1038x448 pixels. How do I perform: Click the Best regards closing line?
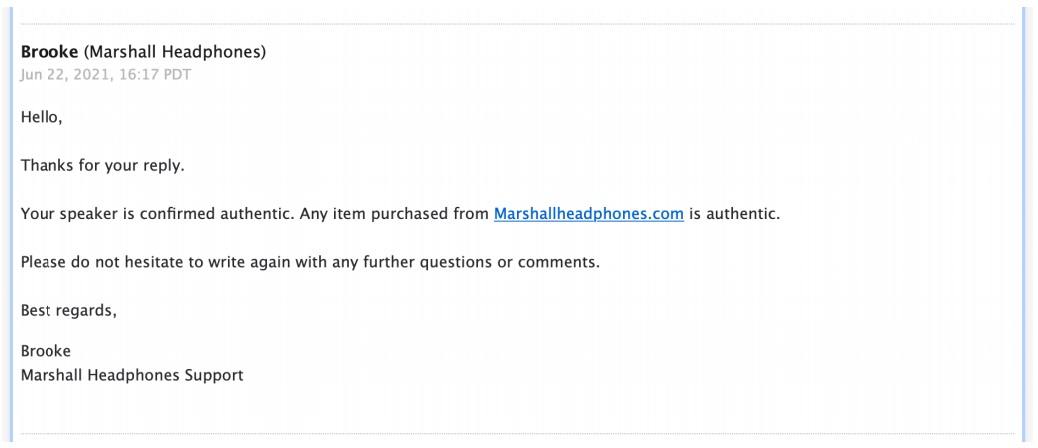pyautogui.click(x=68, y=310)
